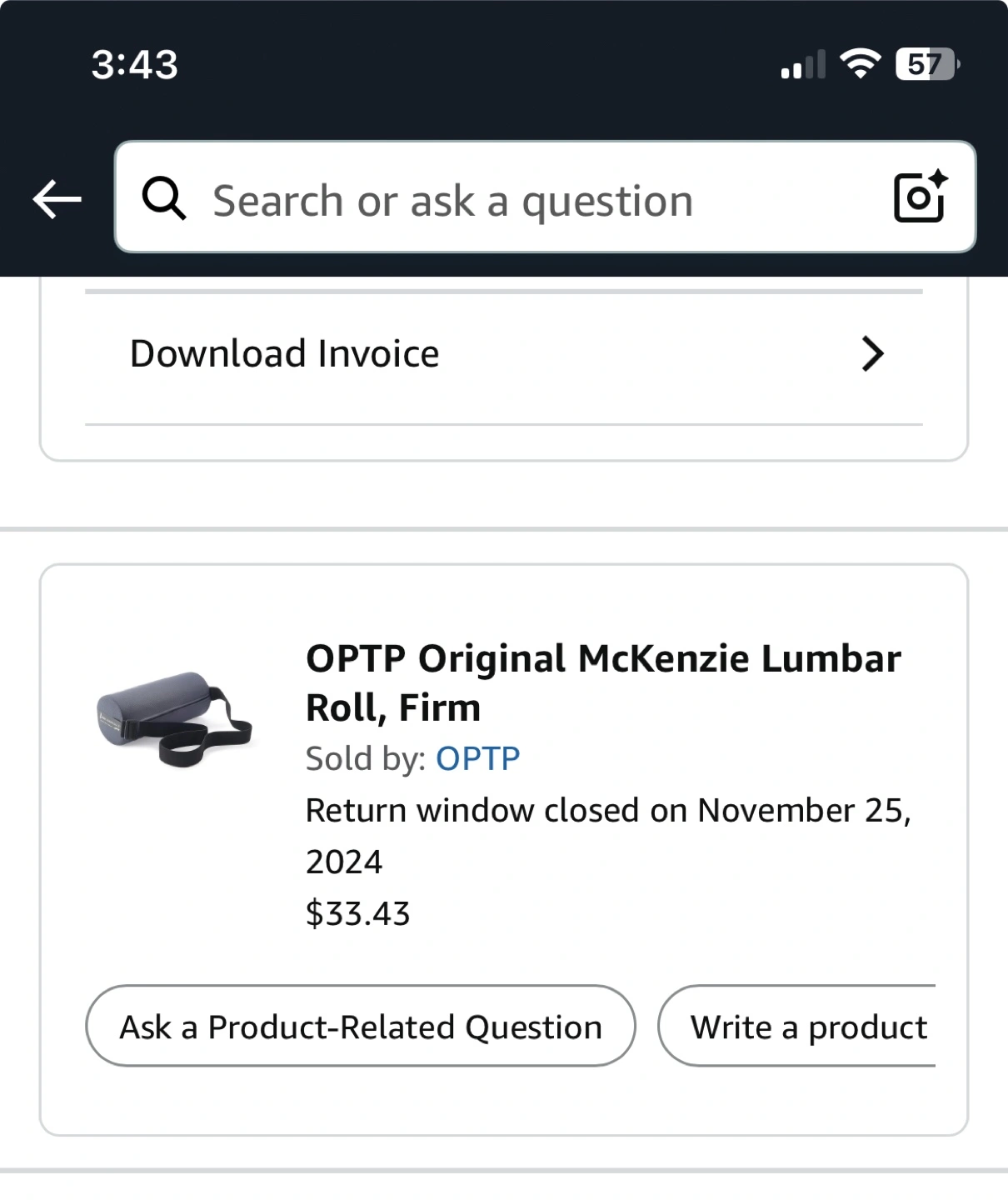Tap the Write a product button
The height and width of the screenshot is (1200, 1008).
[x=806, y=1027]
